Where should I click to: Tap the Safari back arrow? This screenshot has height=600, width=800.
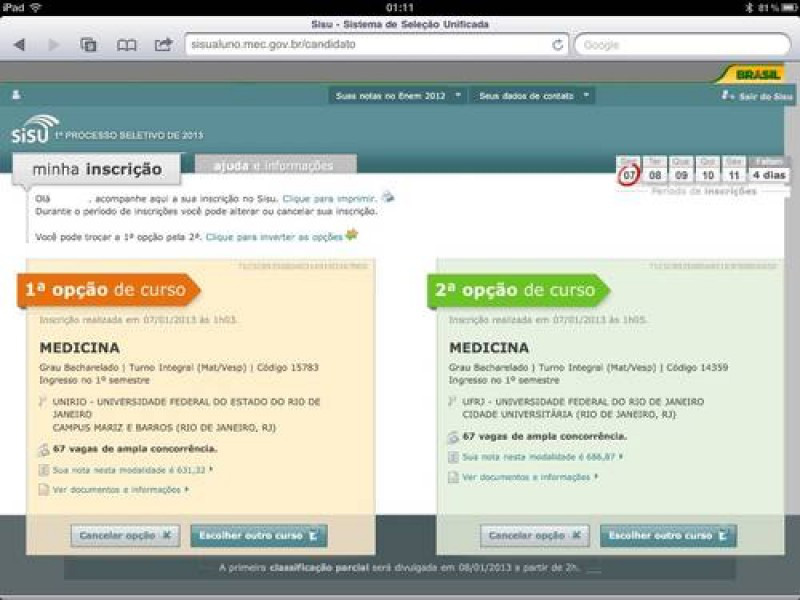pyautogui.click(x=20, y=45)
